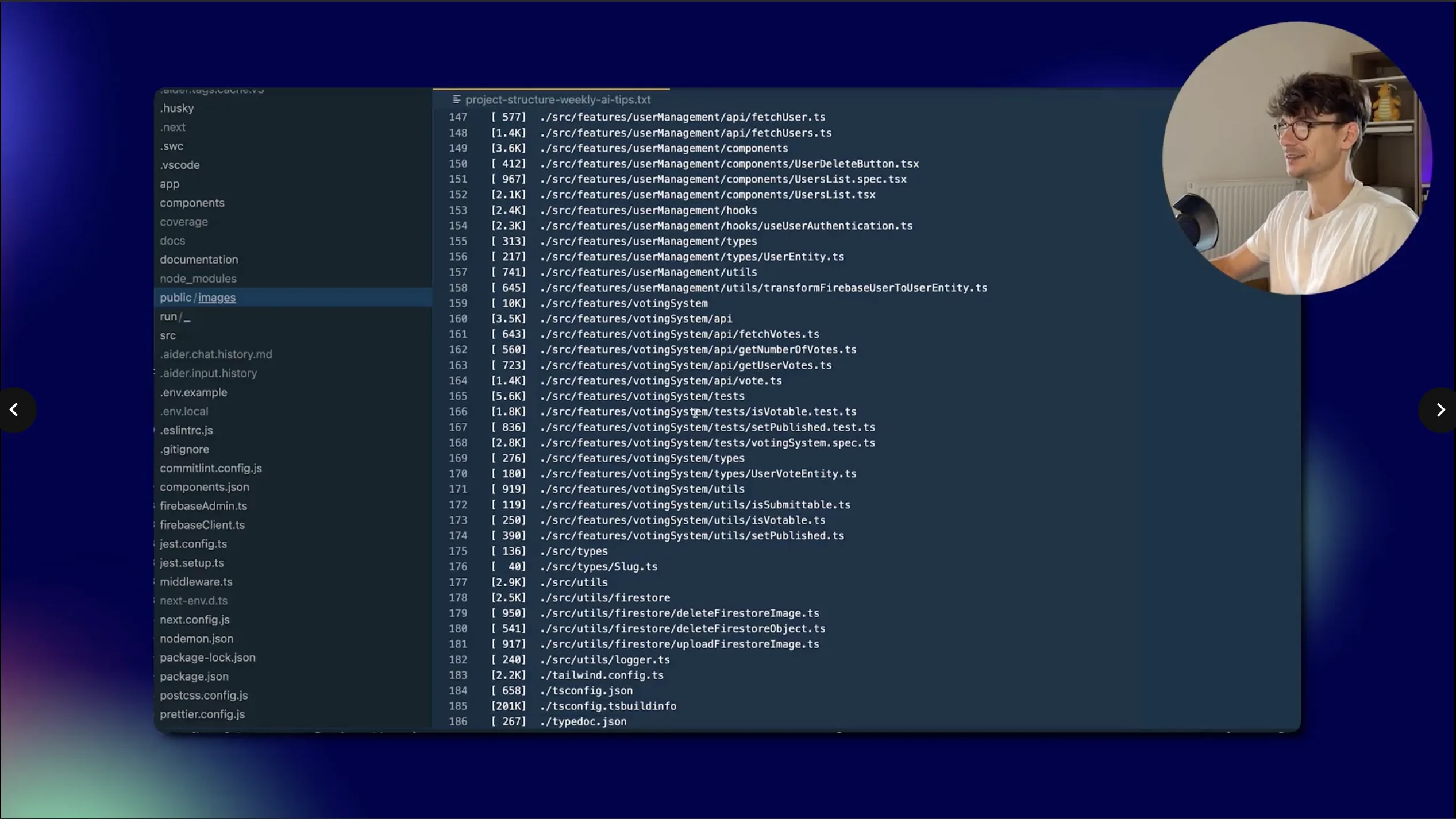Viewport: 1456px width, 819px height.
Task: Expand the .vscode folder
Action: point(180,165)
